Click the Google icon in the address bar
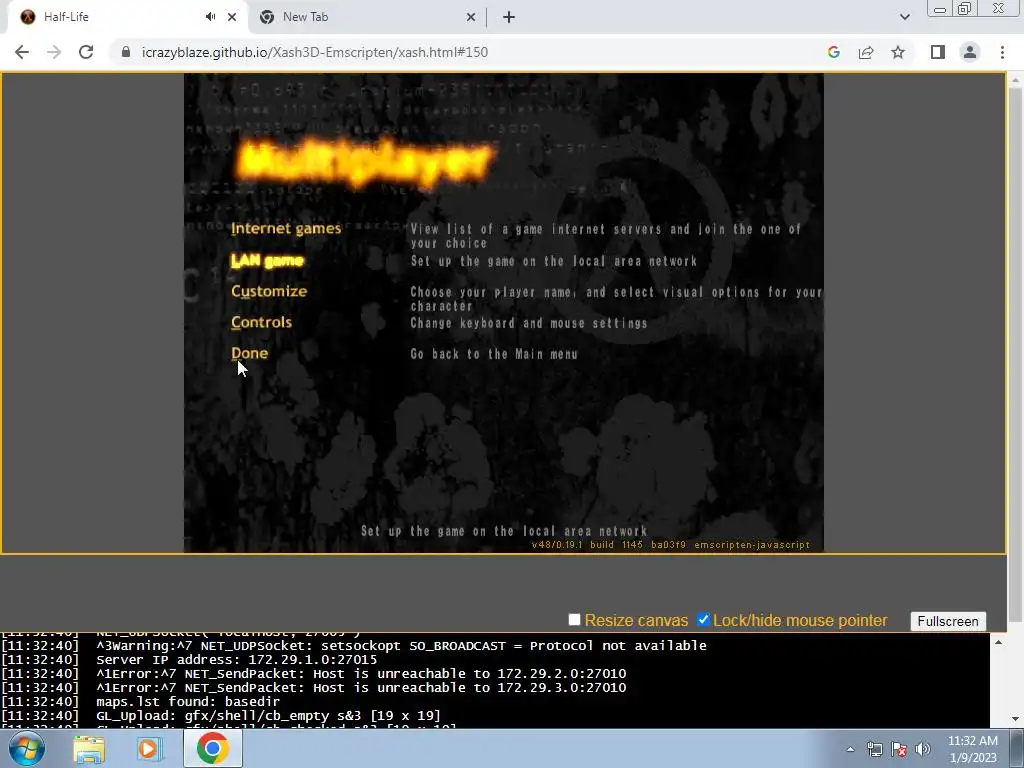Viewport: 1024px width, 768px height. 833,52
